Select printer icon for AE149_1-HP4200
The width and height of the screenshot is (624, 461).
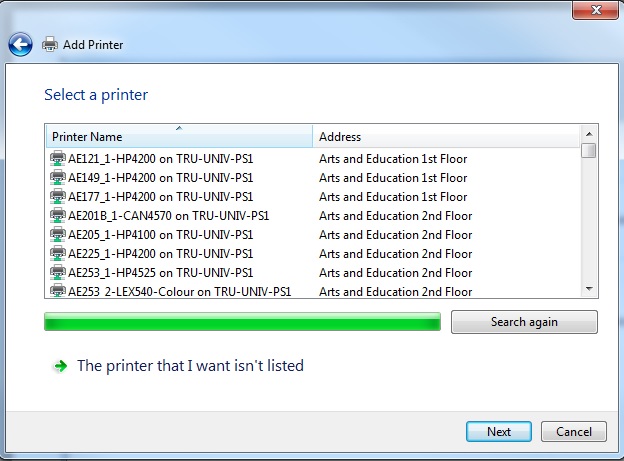click(x=58, y=178)
